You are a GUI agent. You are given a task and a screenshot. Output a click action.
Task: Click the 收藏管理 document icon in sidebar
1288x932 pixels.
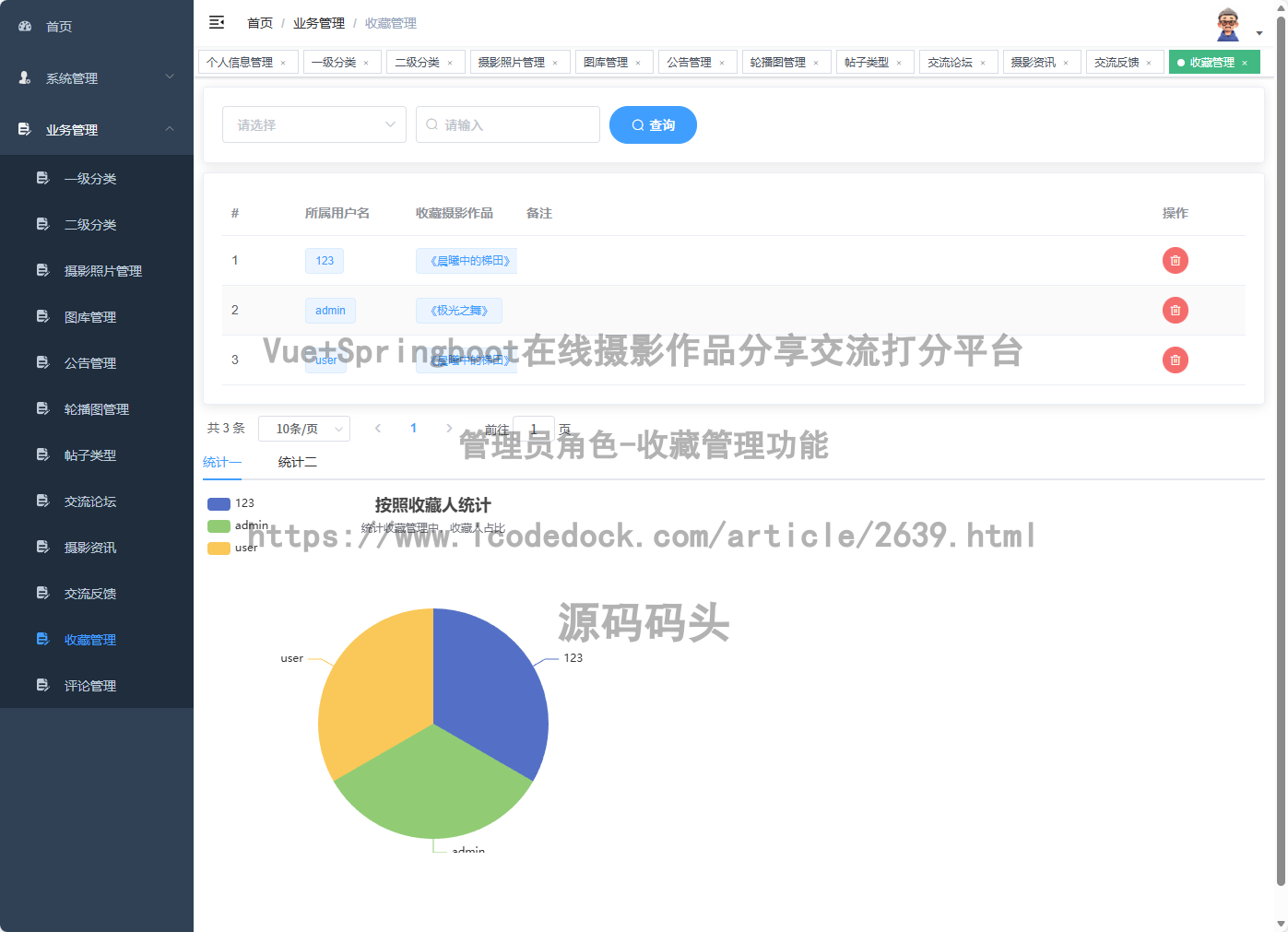[x=42, y=639]
